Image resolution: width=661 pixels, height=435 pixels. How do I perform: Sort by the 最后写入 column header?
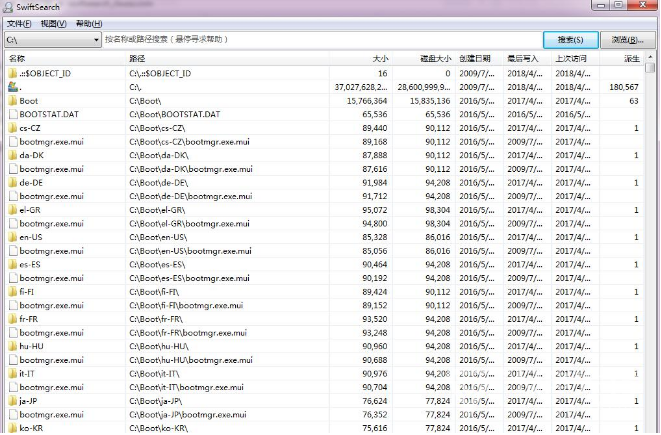[527, 59]
